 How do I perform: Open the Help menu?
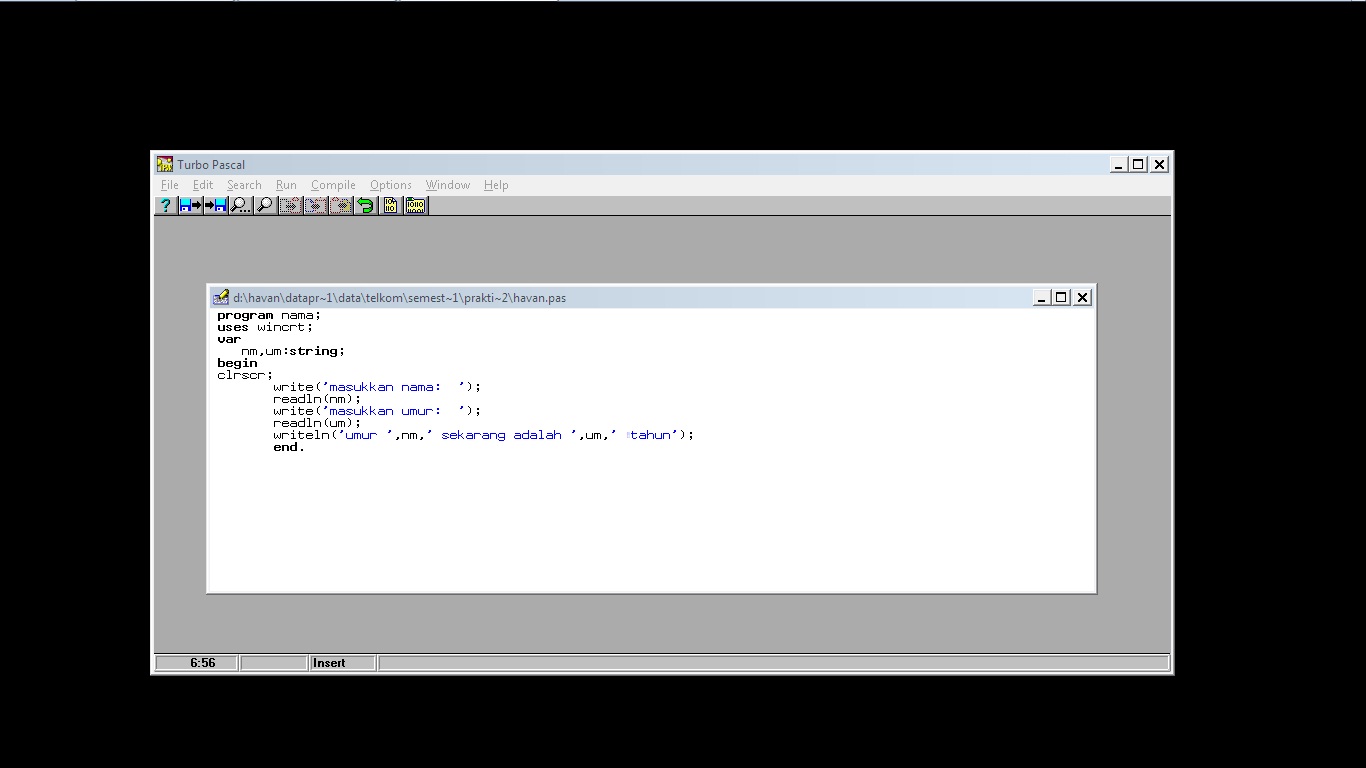click(x=496, y=185)
